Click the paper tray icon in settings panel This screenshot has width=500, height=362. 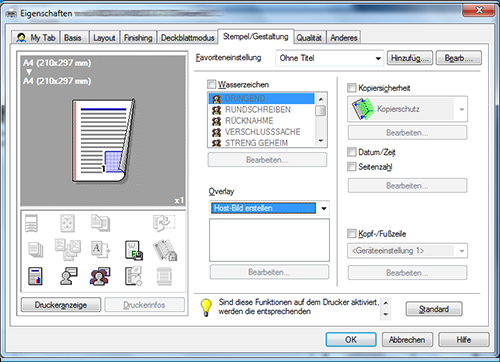coord(32,223)
